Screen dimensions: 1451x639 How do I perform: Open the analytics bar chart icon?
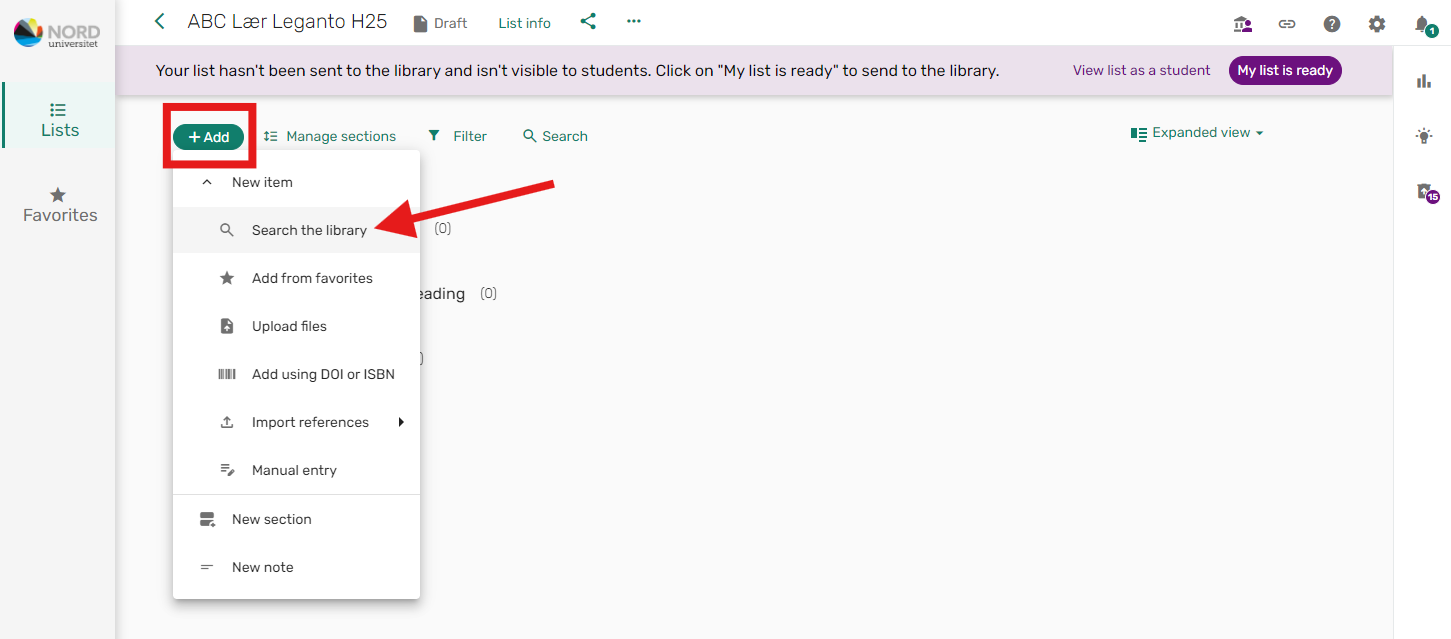click(1424, 82)
